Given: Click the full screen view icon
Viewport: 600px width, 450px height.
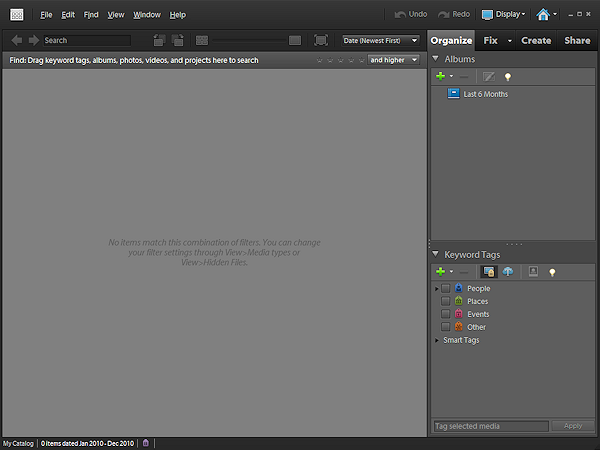Looking at the screenshot, I should pyautogui.click(x=320, y=40).
